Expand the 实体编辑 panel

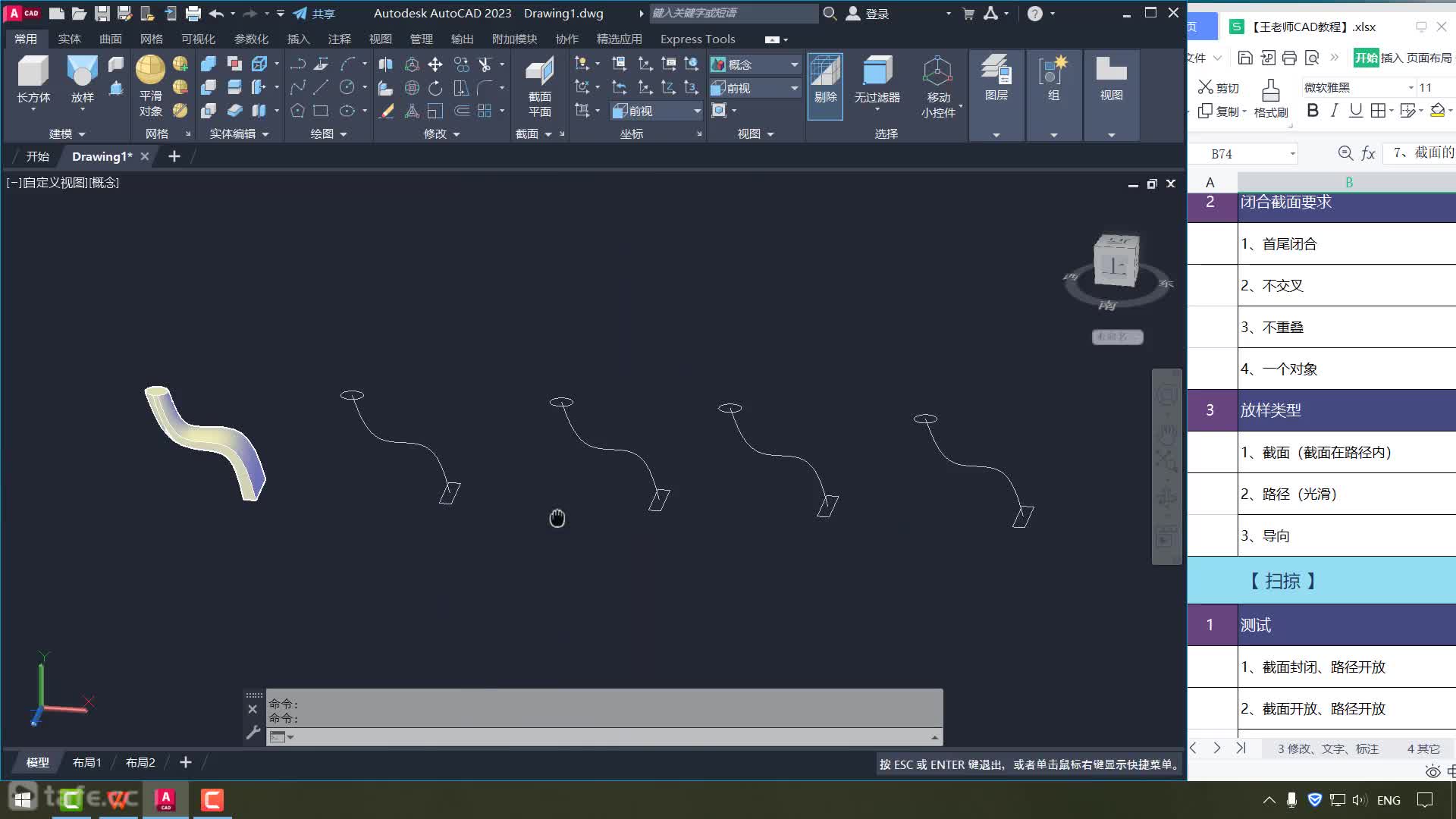240,133
